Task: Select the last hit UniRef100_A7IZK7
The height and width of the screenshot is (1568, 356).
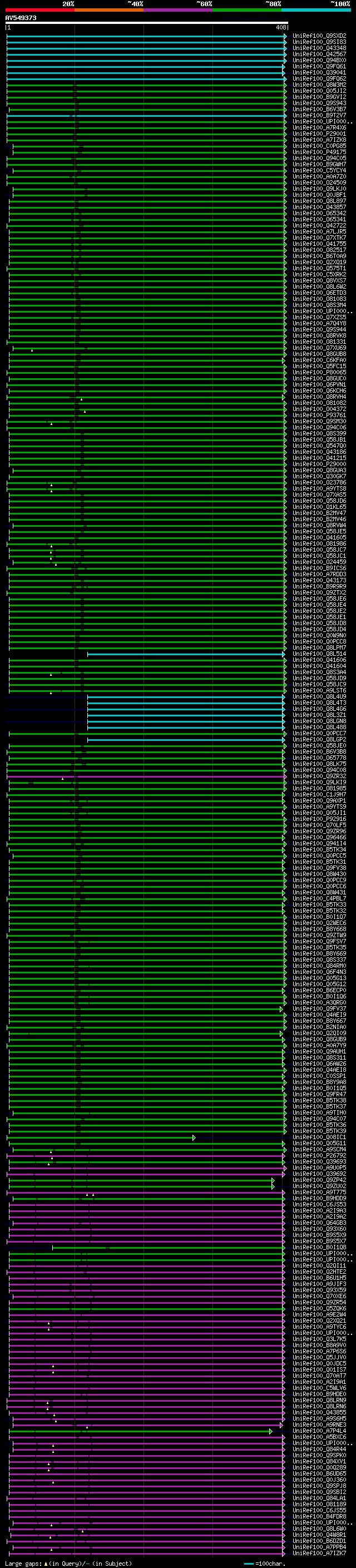Action: pyautogui.click(x=319, y=1554)
